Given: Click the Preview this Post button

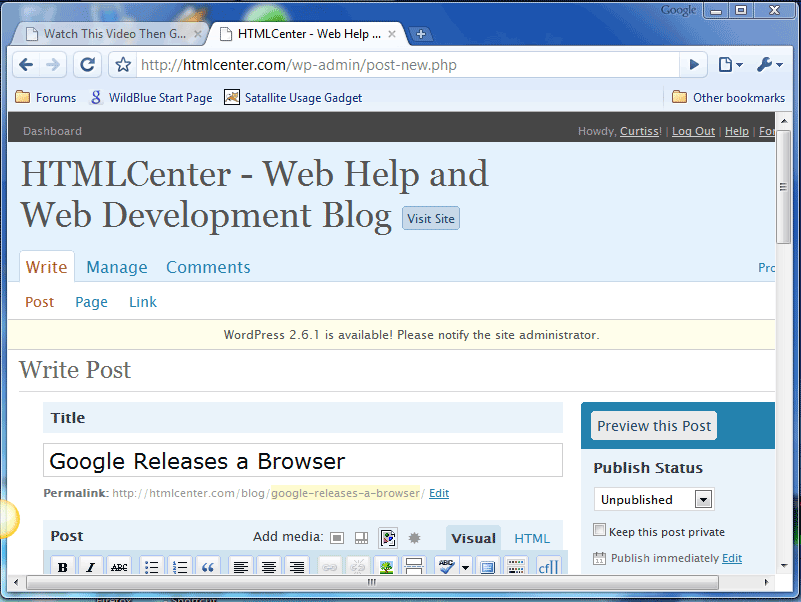Looking at the screenshot, I should pos(654,426).
